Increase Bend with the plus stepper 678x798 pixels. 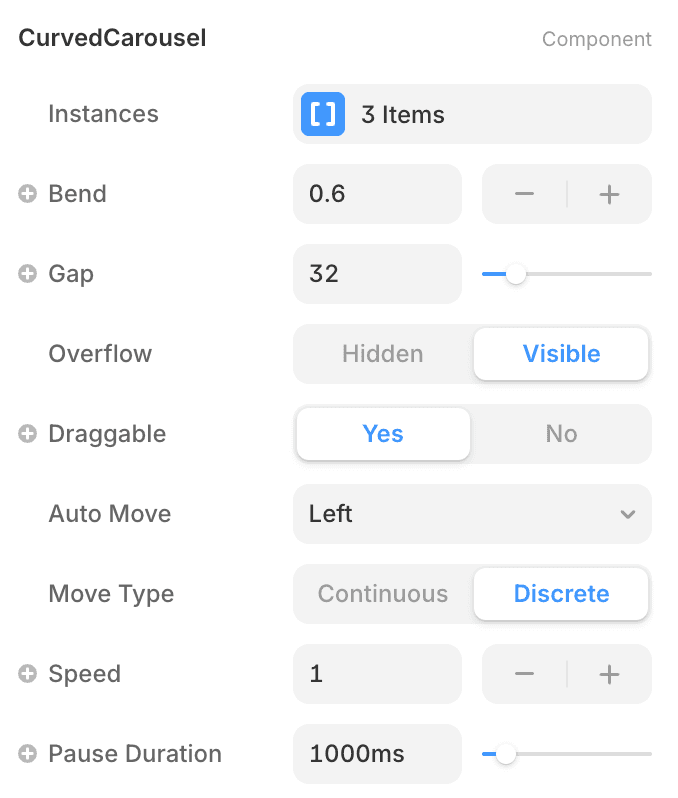click(609, 194)
